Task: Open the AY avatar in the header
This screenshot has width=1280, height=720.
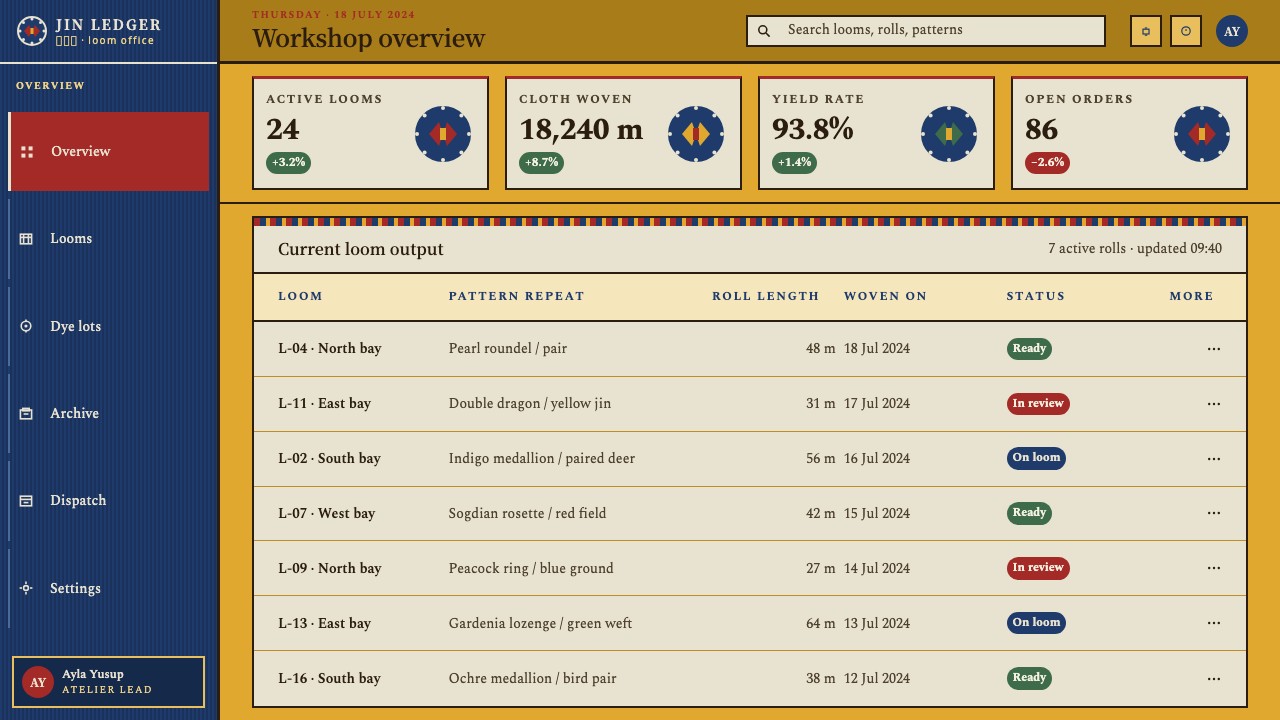Action: (1232, 31)
